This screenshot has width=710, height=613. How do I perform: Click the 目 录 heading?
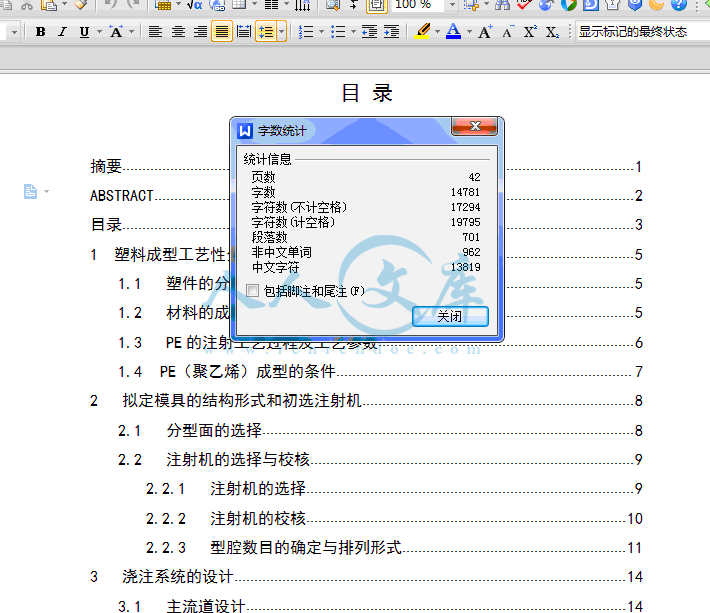(x=367, y=93)
